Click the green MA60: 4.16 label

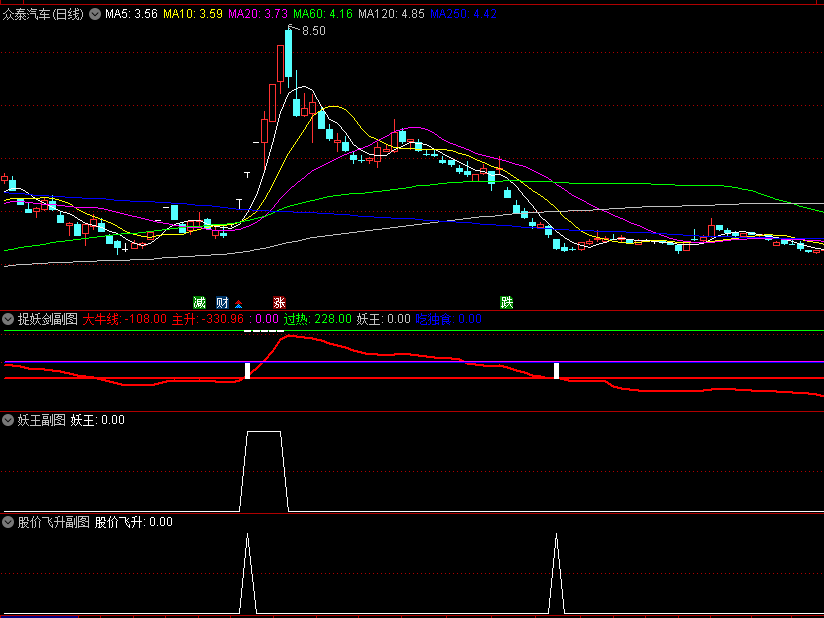click(323, 14)
